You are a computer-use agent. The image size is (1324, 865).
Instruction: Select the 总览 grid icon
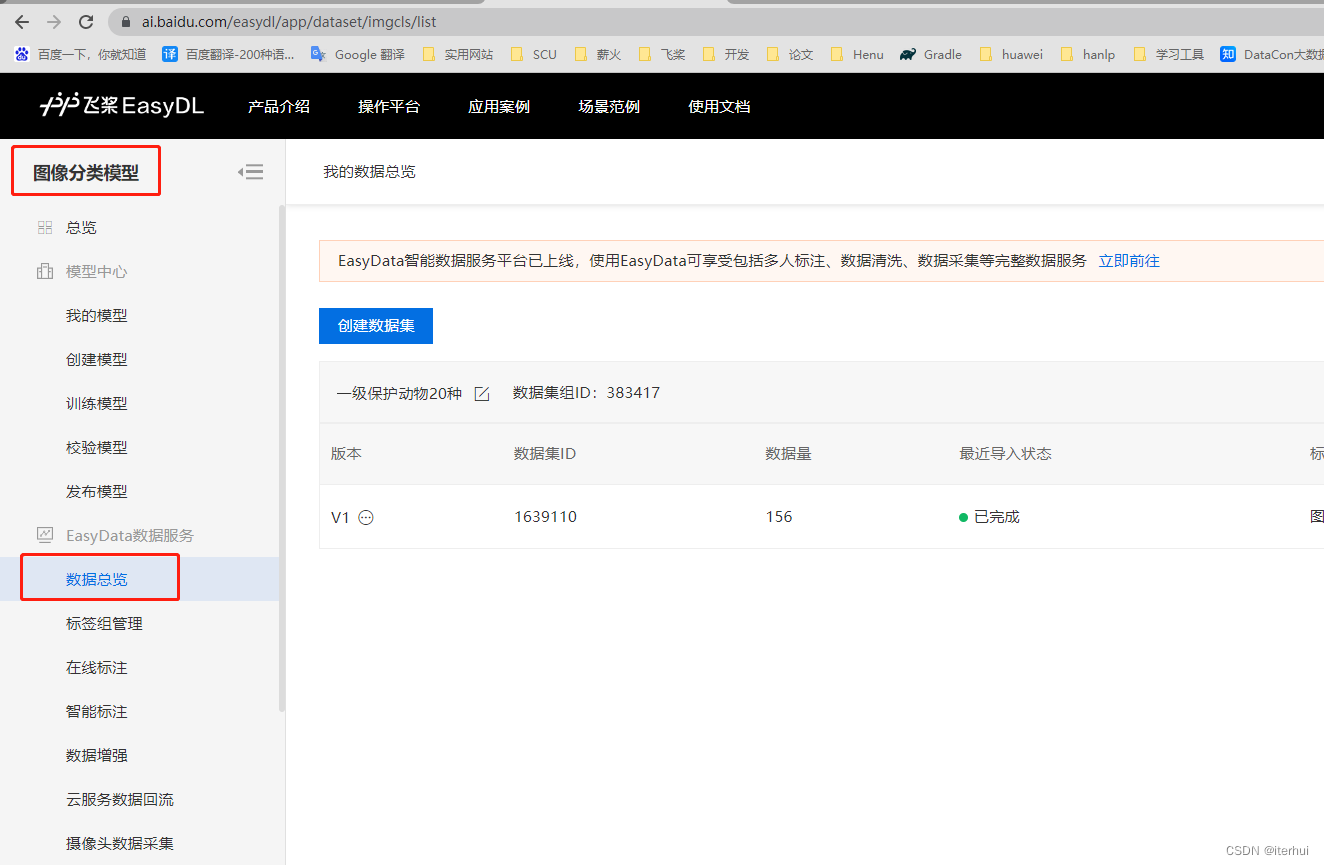(44, 227)
